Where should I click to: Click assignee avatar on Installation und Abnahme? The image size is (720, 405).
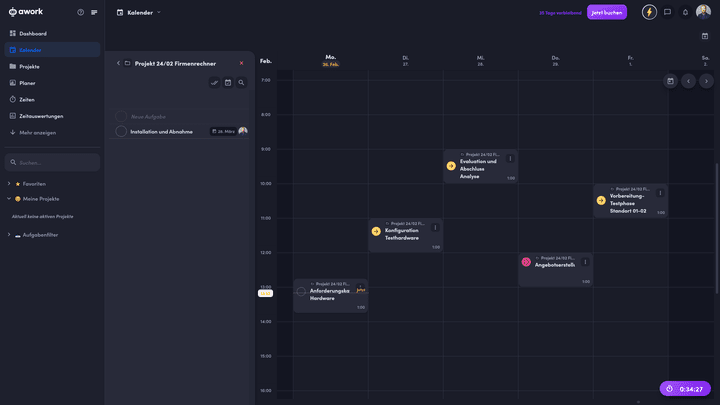coord(243,131)
